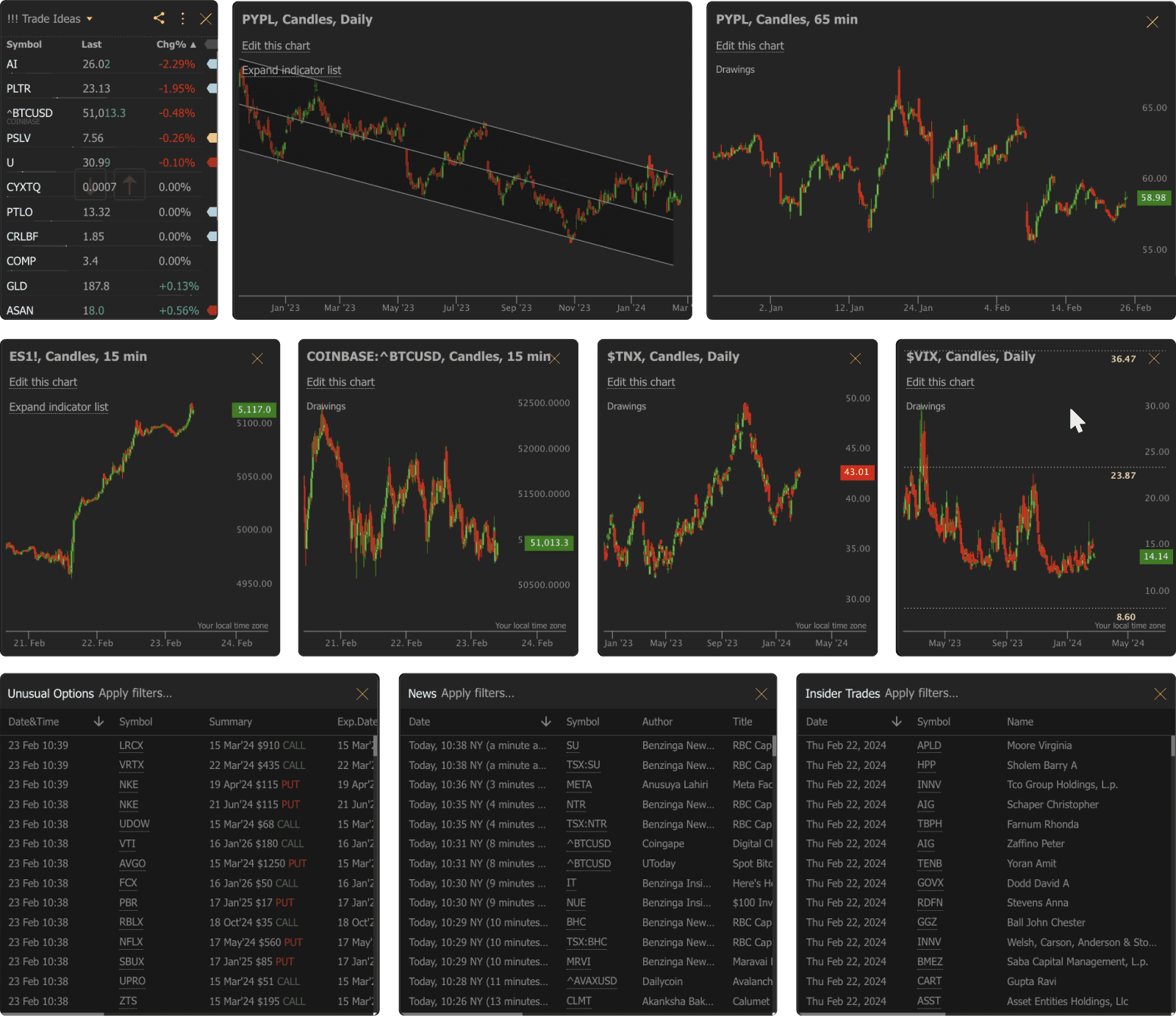Click Apply filters in Insider Trades panel

coord(921,693)
